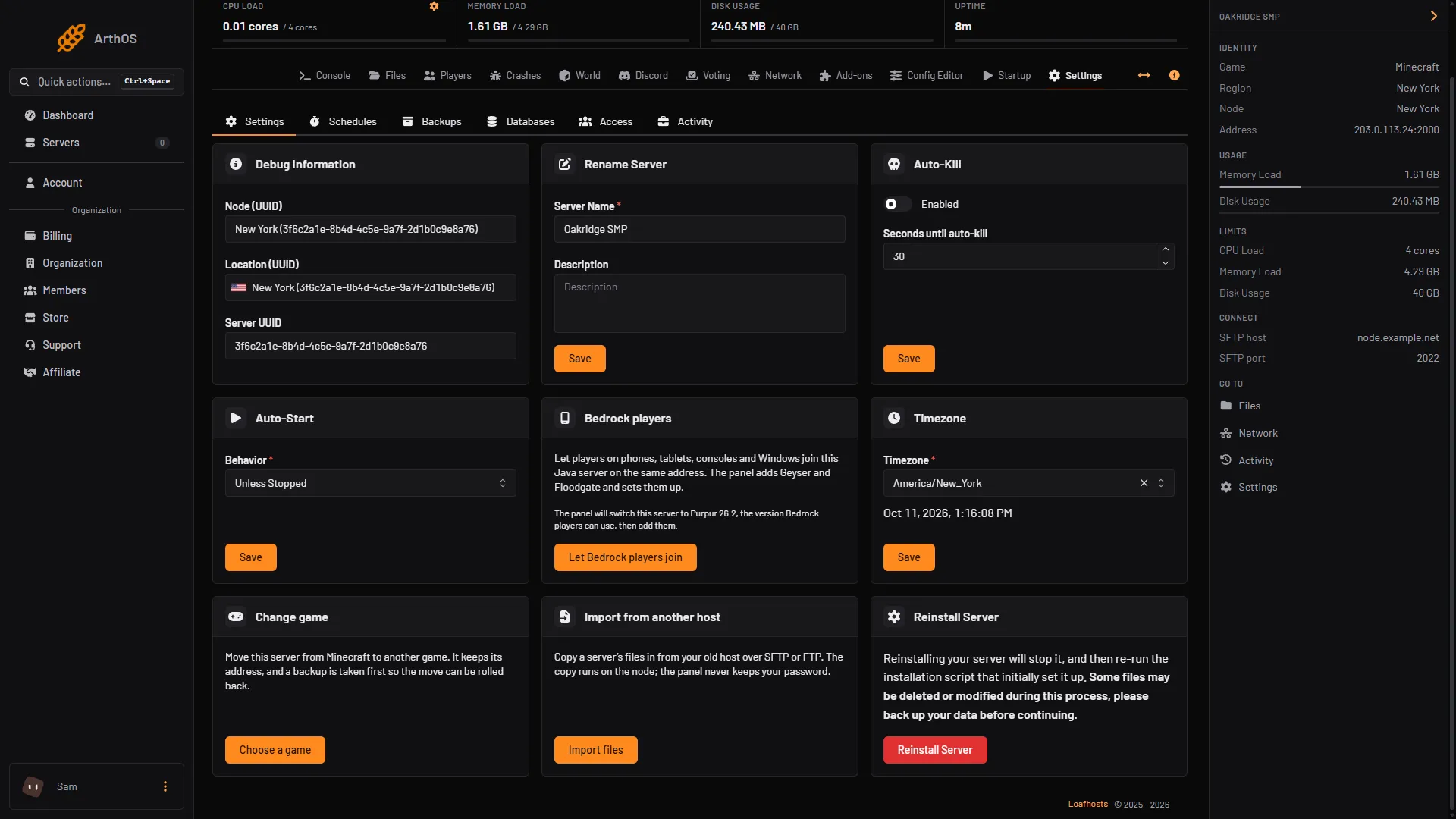1456x819 pixels.
Task: Collapse the Oakridge SMP side panel chevron
Action: (1433, 16)
